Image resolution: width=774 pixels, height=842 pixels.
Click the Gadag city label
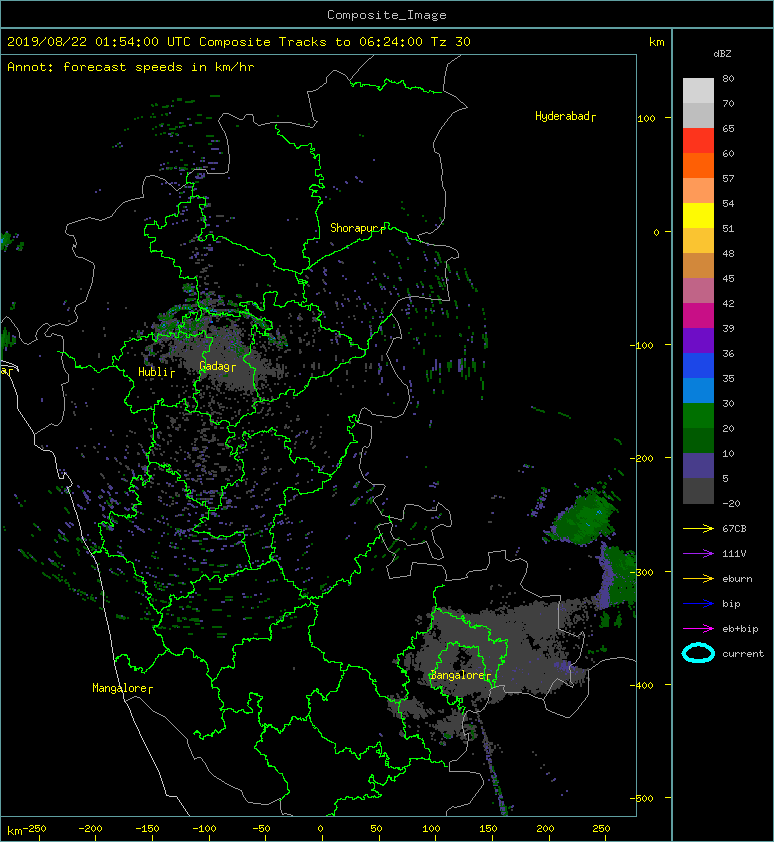pos(217,366)
